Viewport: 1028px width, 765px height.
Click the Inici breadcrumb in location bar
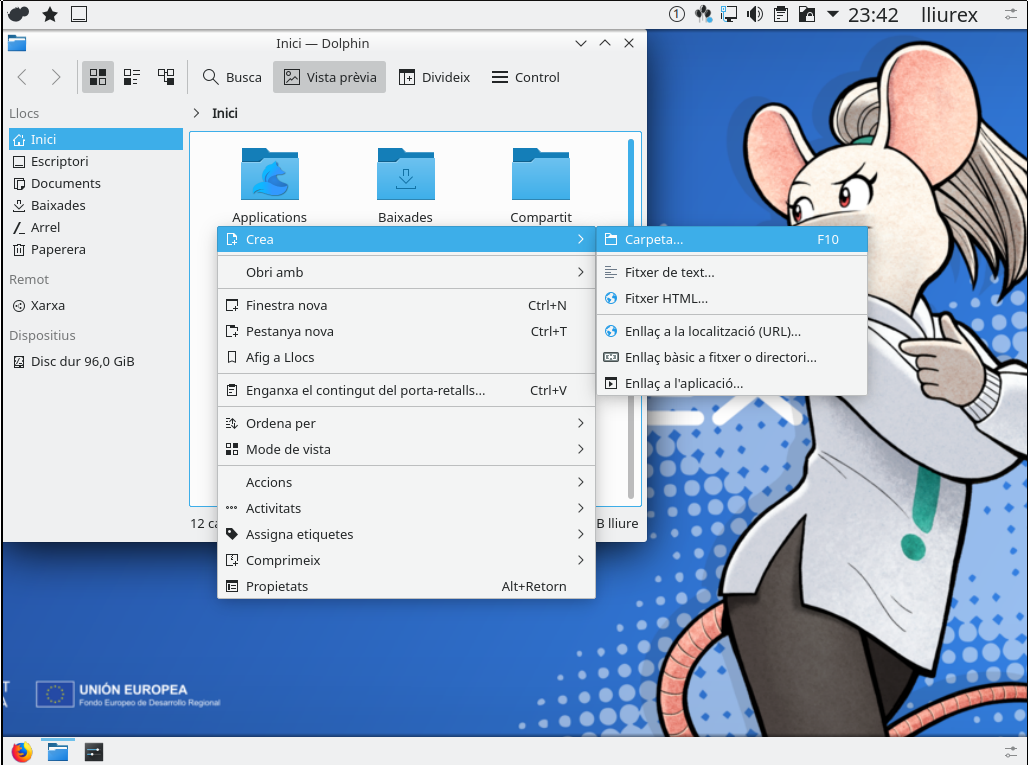(x=225, y=113)
